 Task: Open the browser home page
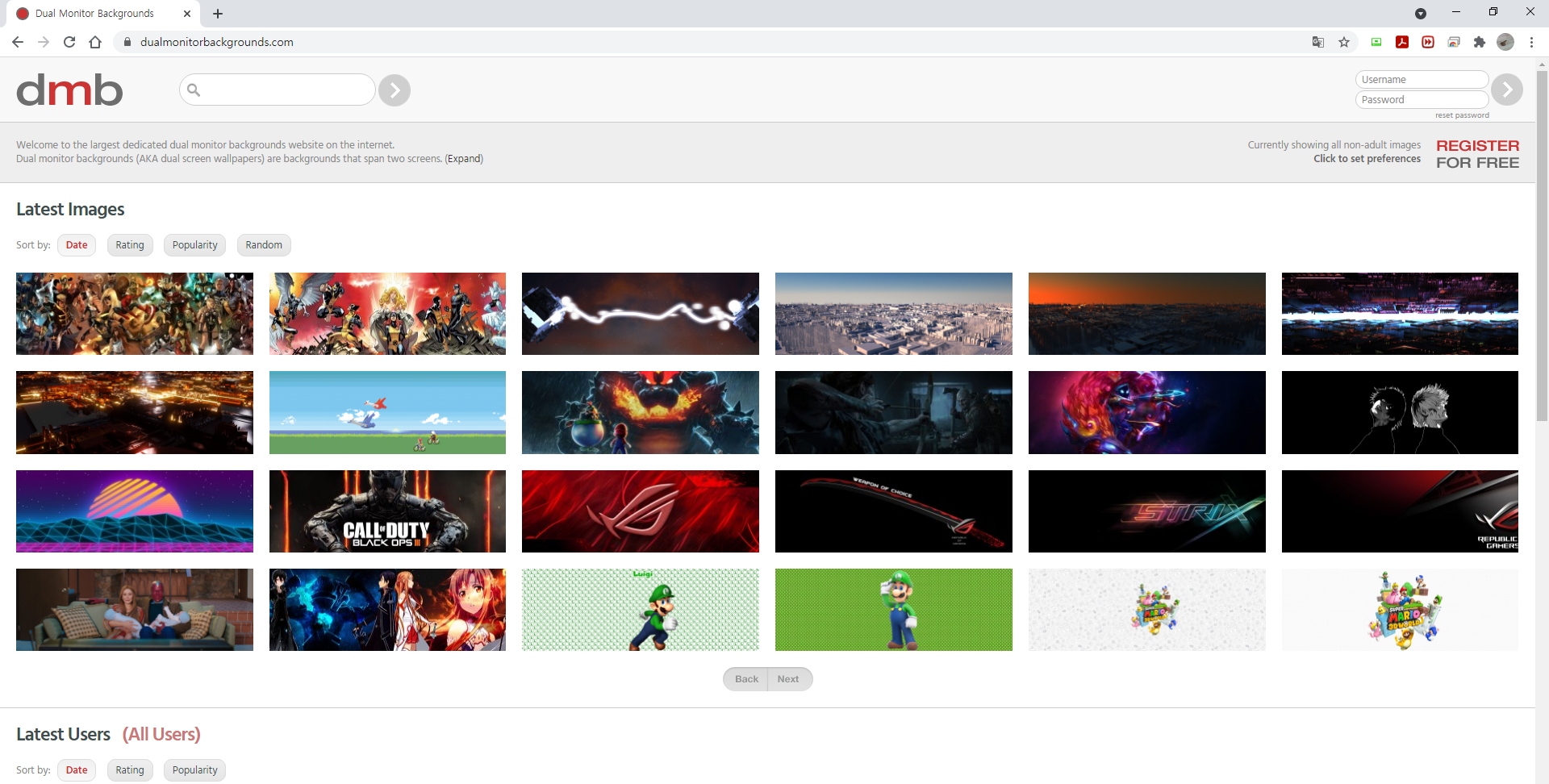pos(95,42)
